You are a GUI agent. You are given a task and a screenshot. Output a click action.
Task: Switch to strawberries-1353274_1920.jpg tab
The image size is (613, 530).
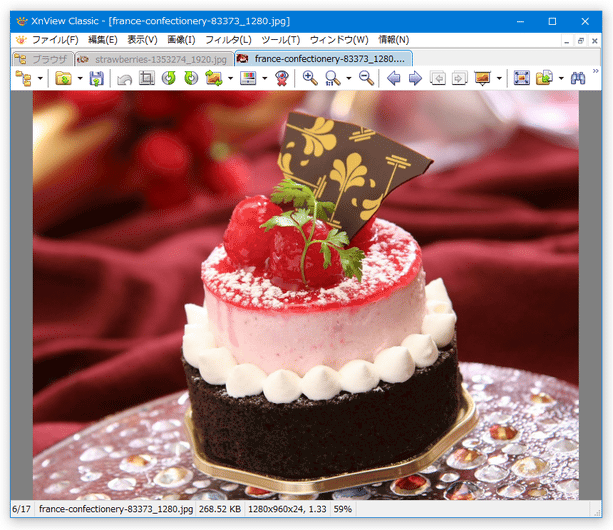point(154,59)
